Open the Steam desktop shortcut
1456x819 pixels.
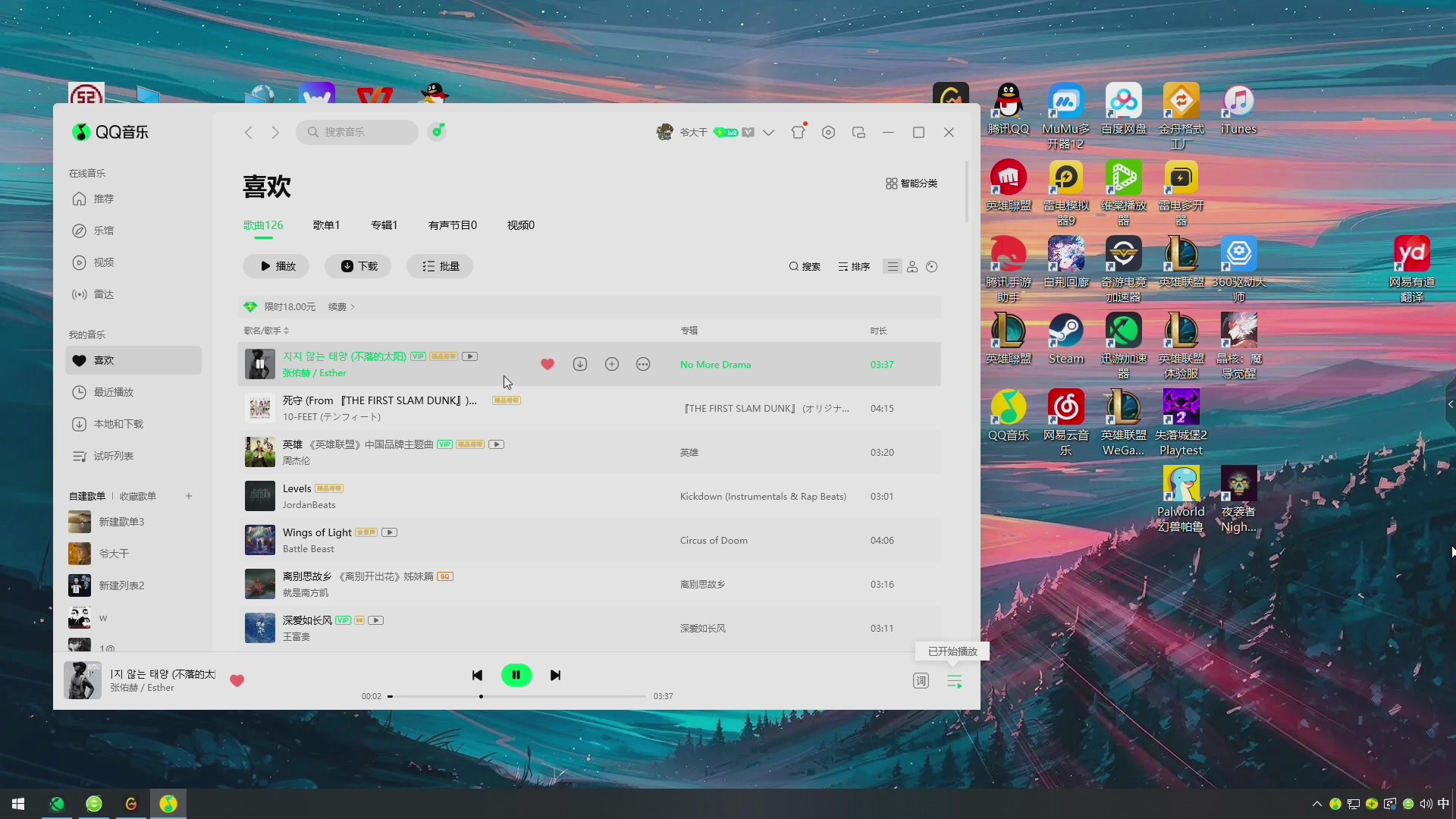point(1066,339)
